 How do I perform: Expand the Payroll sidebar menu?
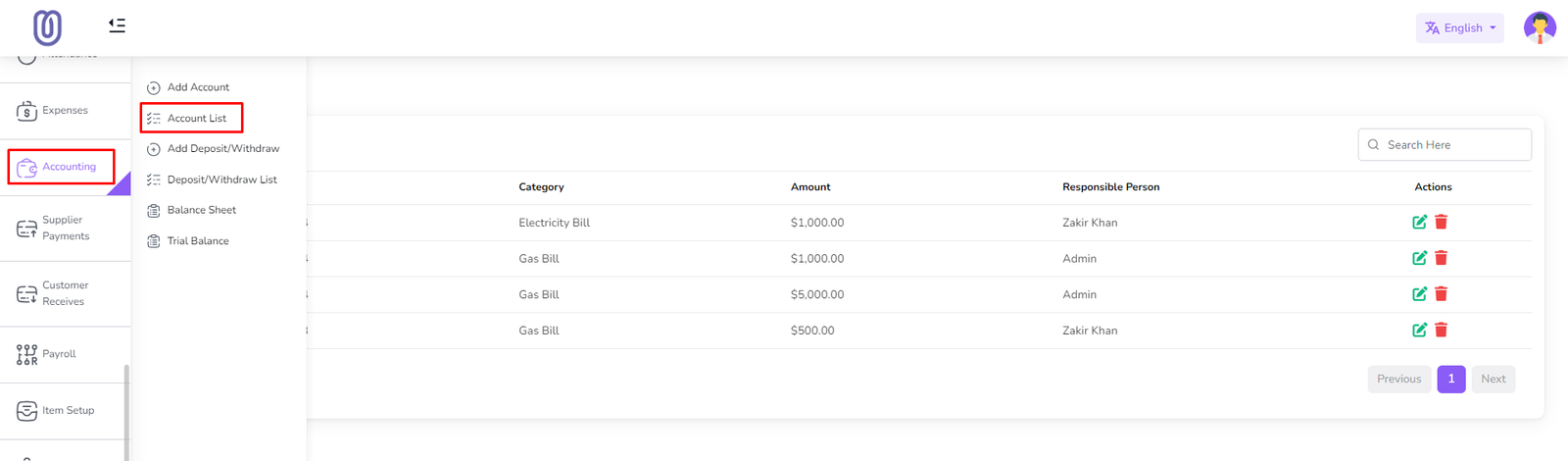(59, 354)
